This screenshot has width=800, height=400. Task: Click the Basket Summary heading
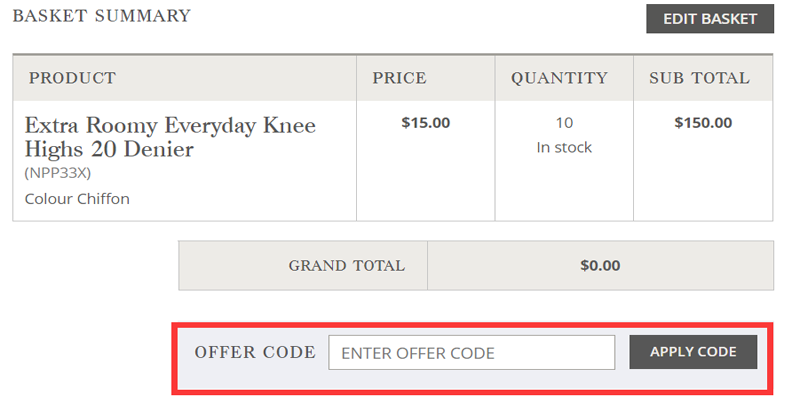point(101,16)
